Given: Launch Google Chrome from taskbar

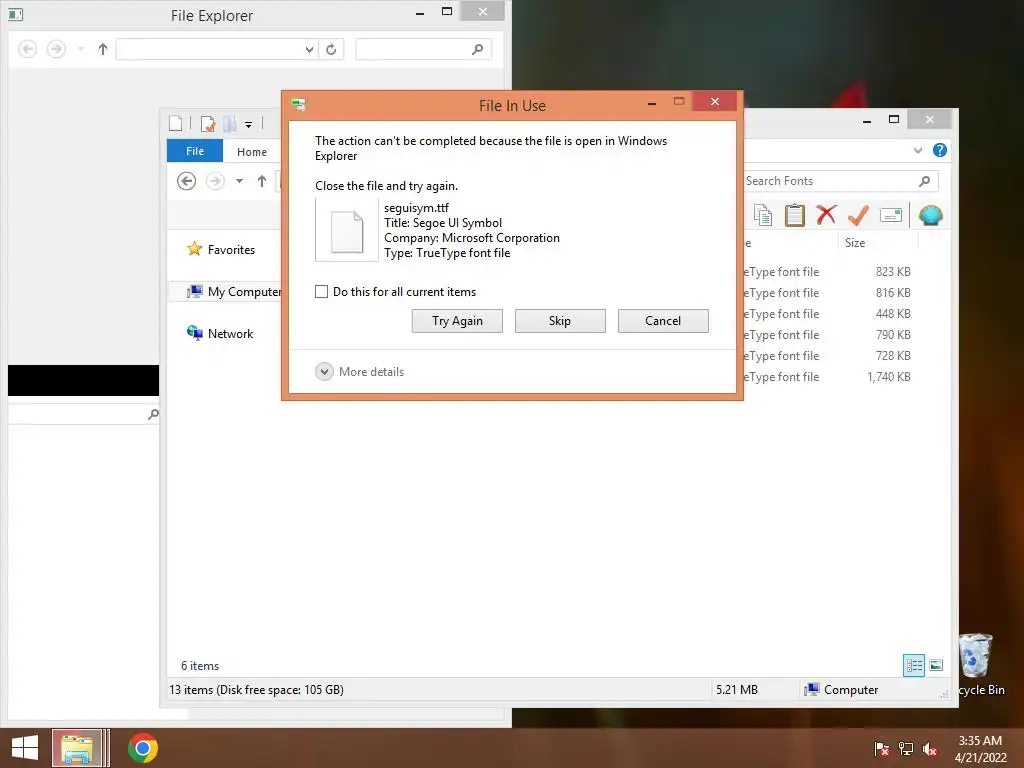Looking at the screenshot, I should 143,748.
